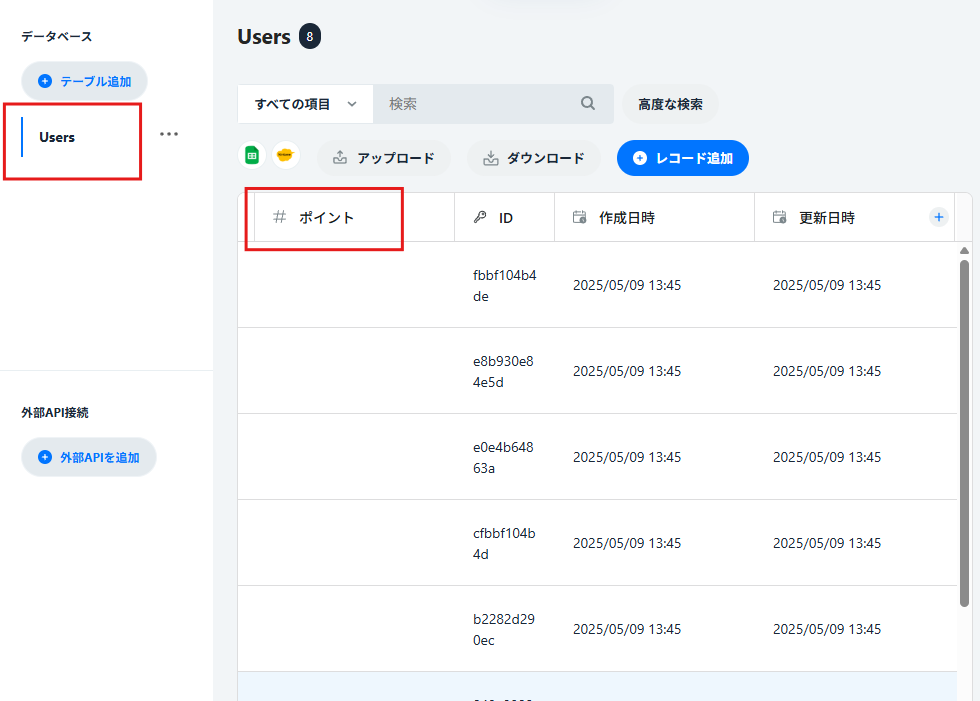Screen dimensions: 980x701
Task: Click the record count badge 8
Action: click(x=309, y=36)
